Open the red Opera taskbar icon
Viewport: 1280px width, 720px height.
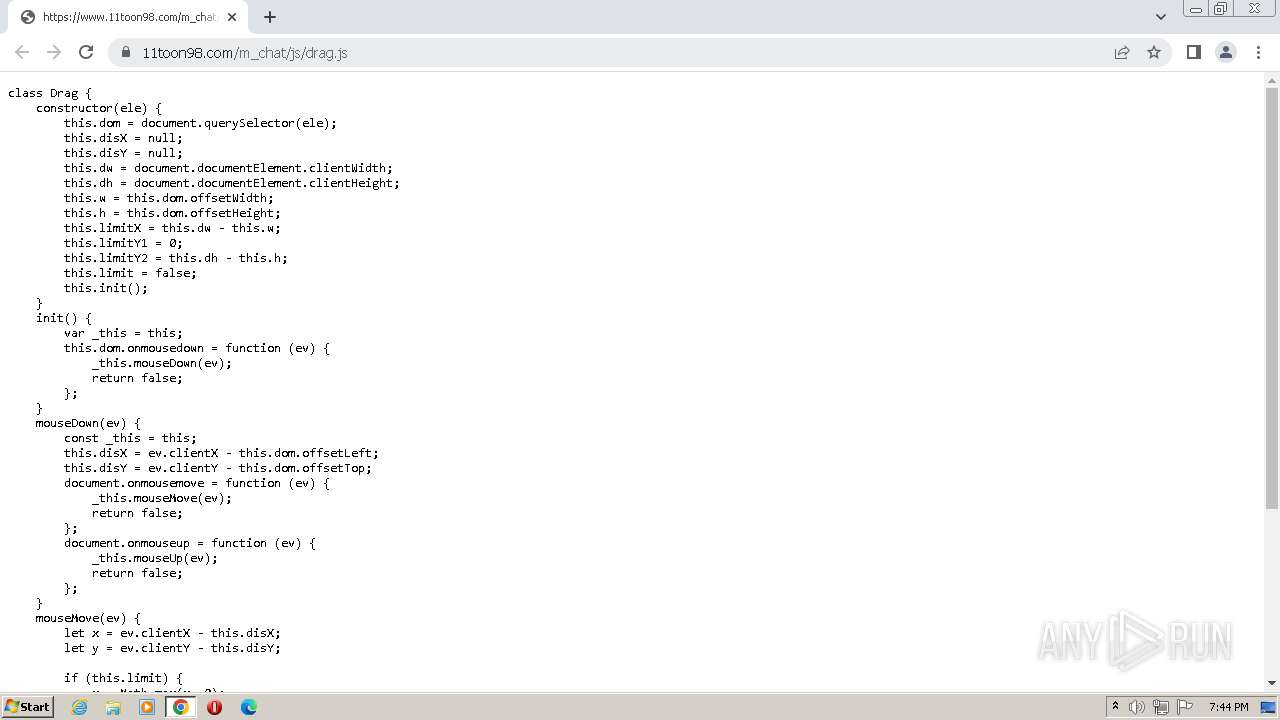coord(214,707)
